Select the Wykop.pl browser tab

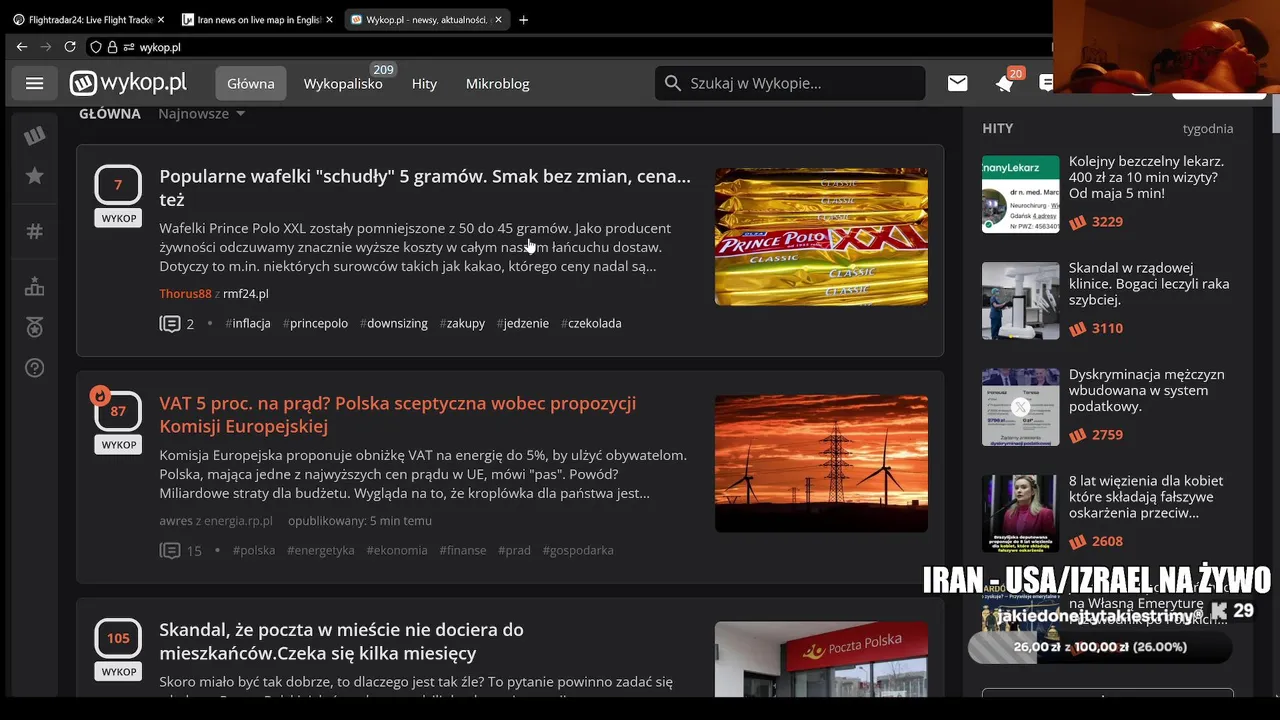pos(426,19)
